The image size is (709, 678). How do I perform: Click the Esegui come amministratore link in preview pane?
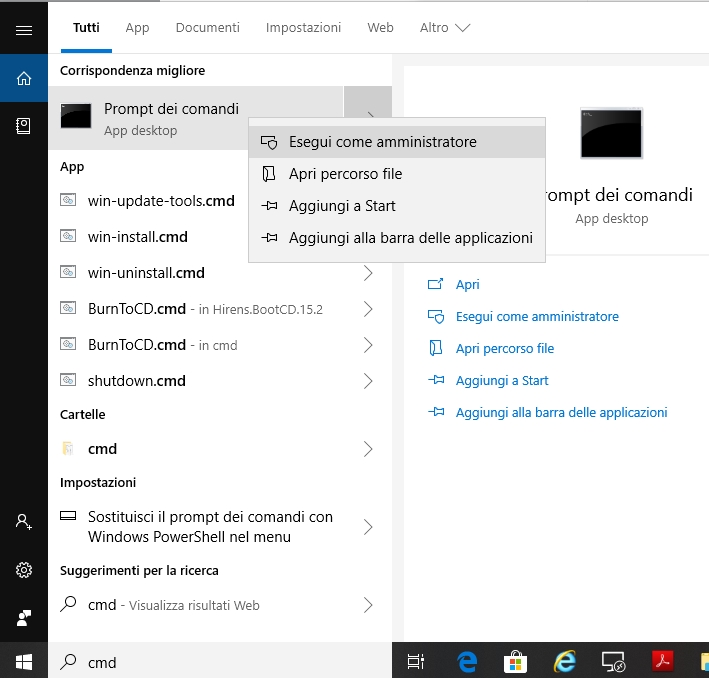[x=537, y=317]
